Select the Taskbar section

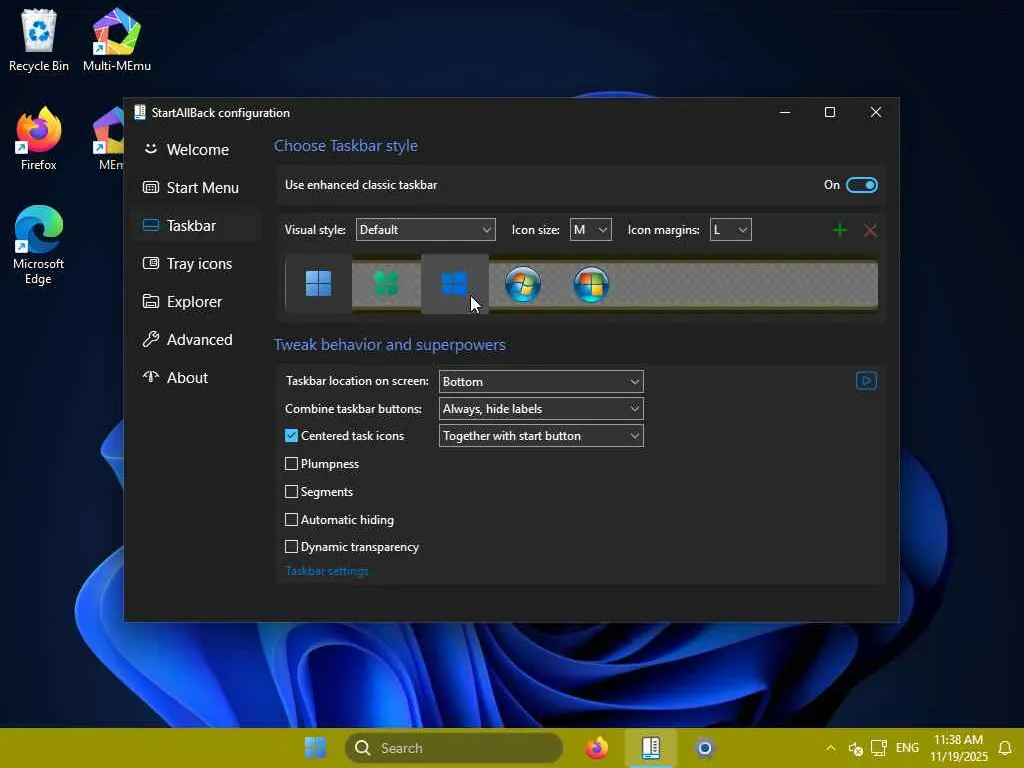click(197, 225)
